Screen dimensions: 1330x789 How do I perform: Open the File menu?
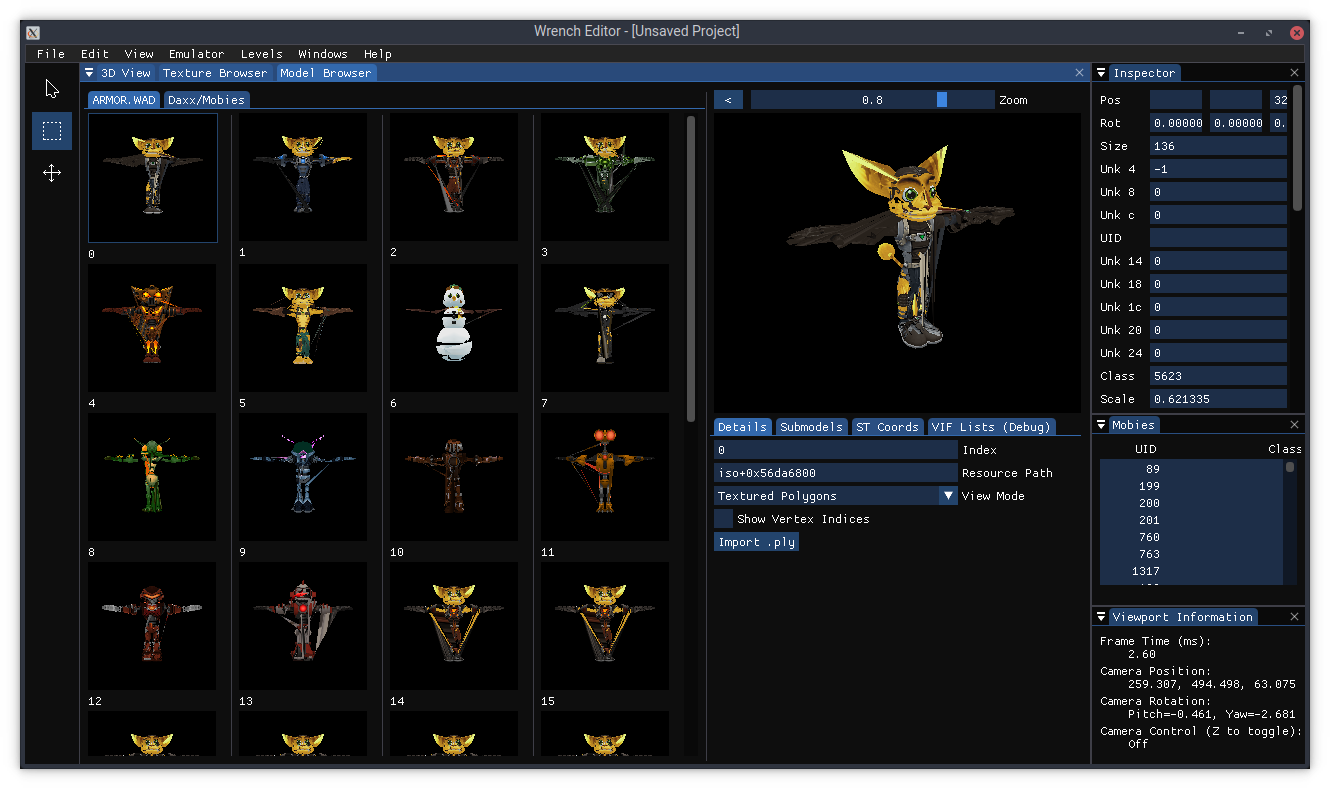51,54
